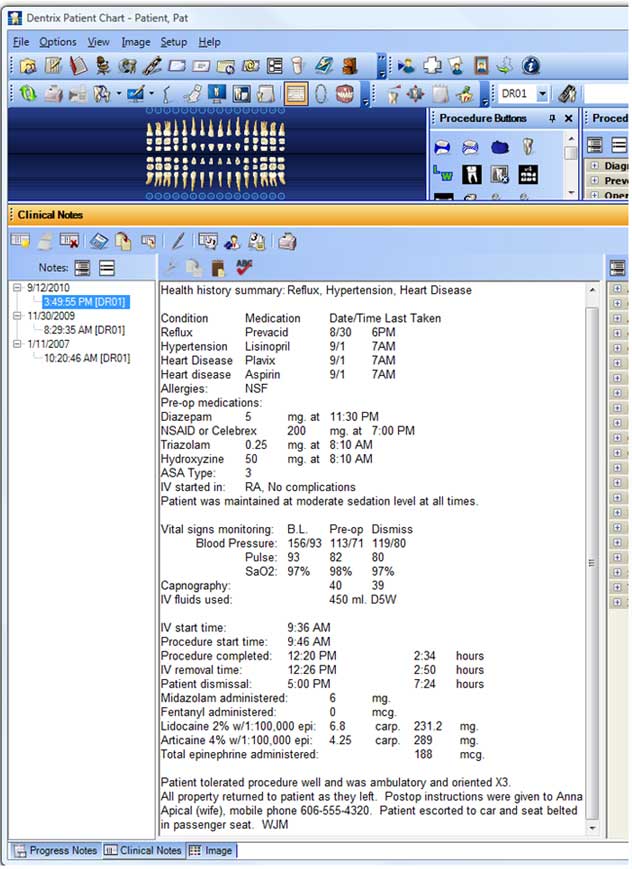Viewport: 632px width, 869px height.
Task: Select the 3:49:55 PM [DR01] note
Action: click(85, 302)
